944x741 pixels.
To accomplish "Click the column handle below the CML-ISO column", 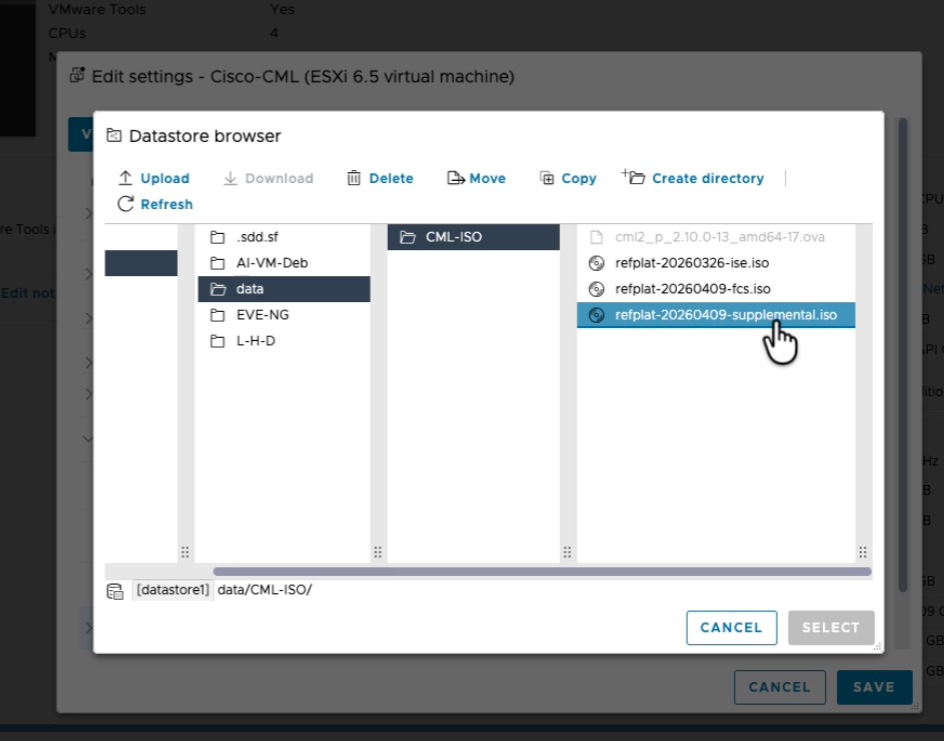I will click(567, 552).
